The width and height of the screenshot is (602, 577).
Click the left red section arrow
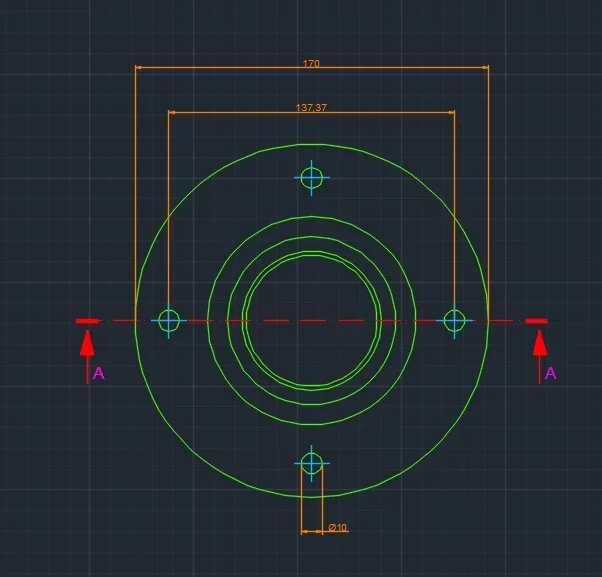coord(88,345)
